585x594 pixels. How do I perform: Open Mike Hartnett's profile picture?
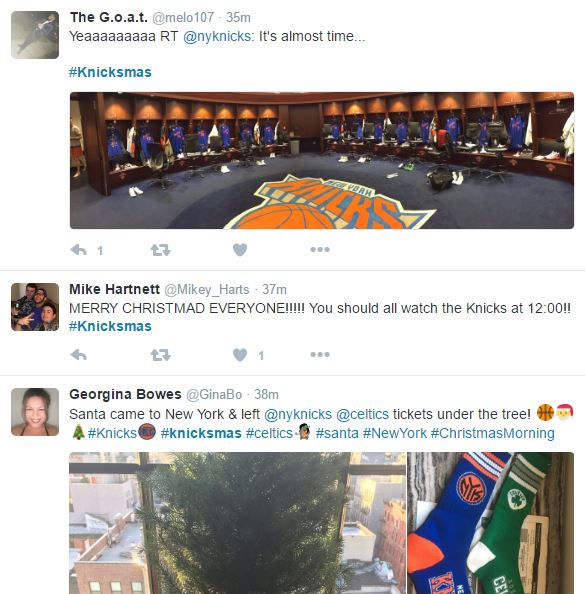(35, 307)
